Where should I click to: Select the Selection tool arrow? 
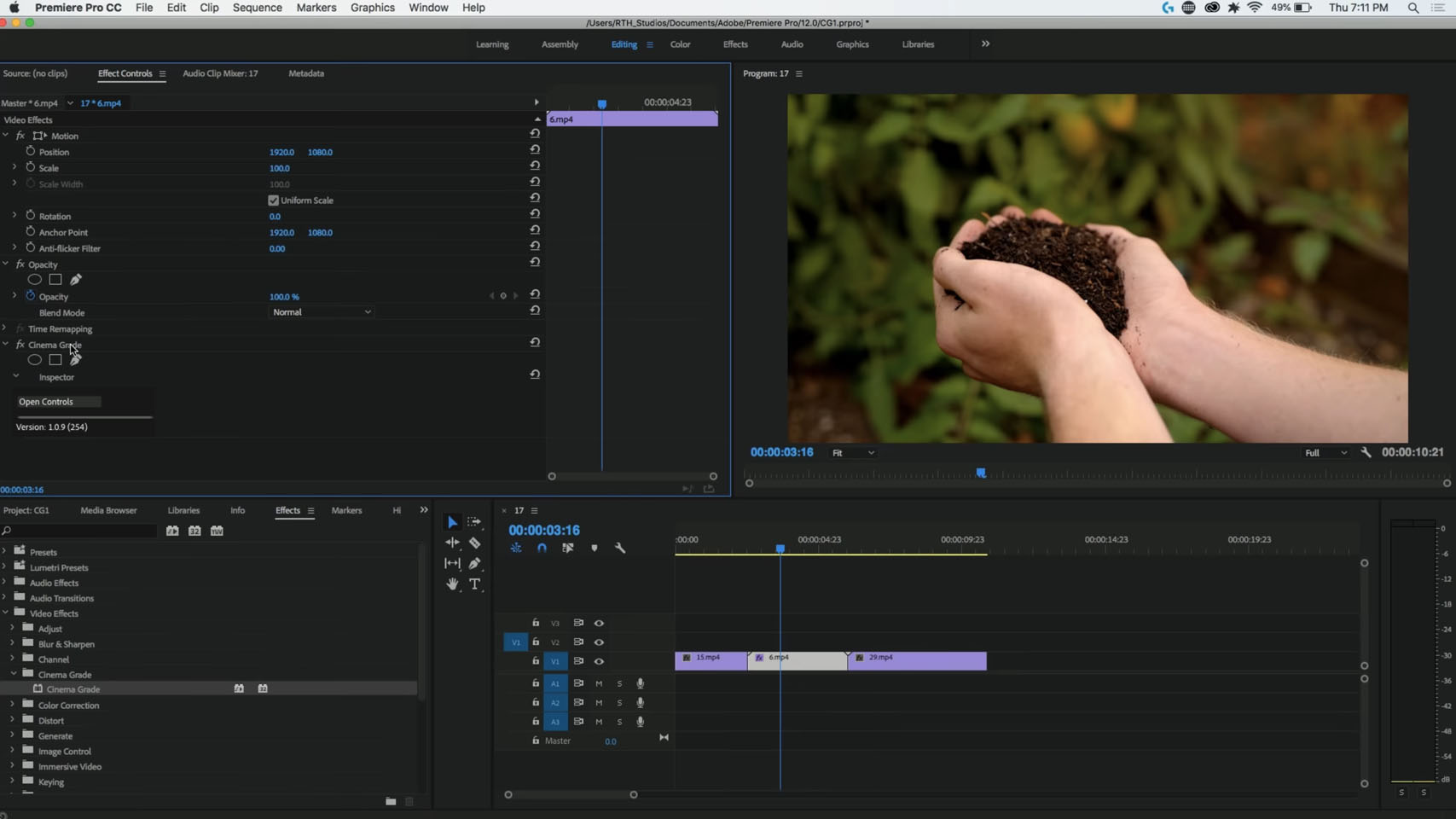(452, 522)
